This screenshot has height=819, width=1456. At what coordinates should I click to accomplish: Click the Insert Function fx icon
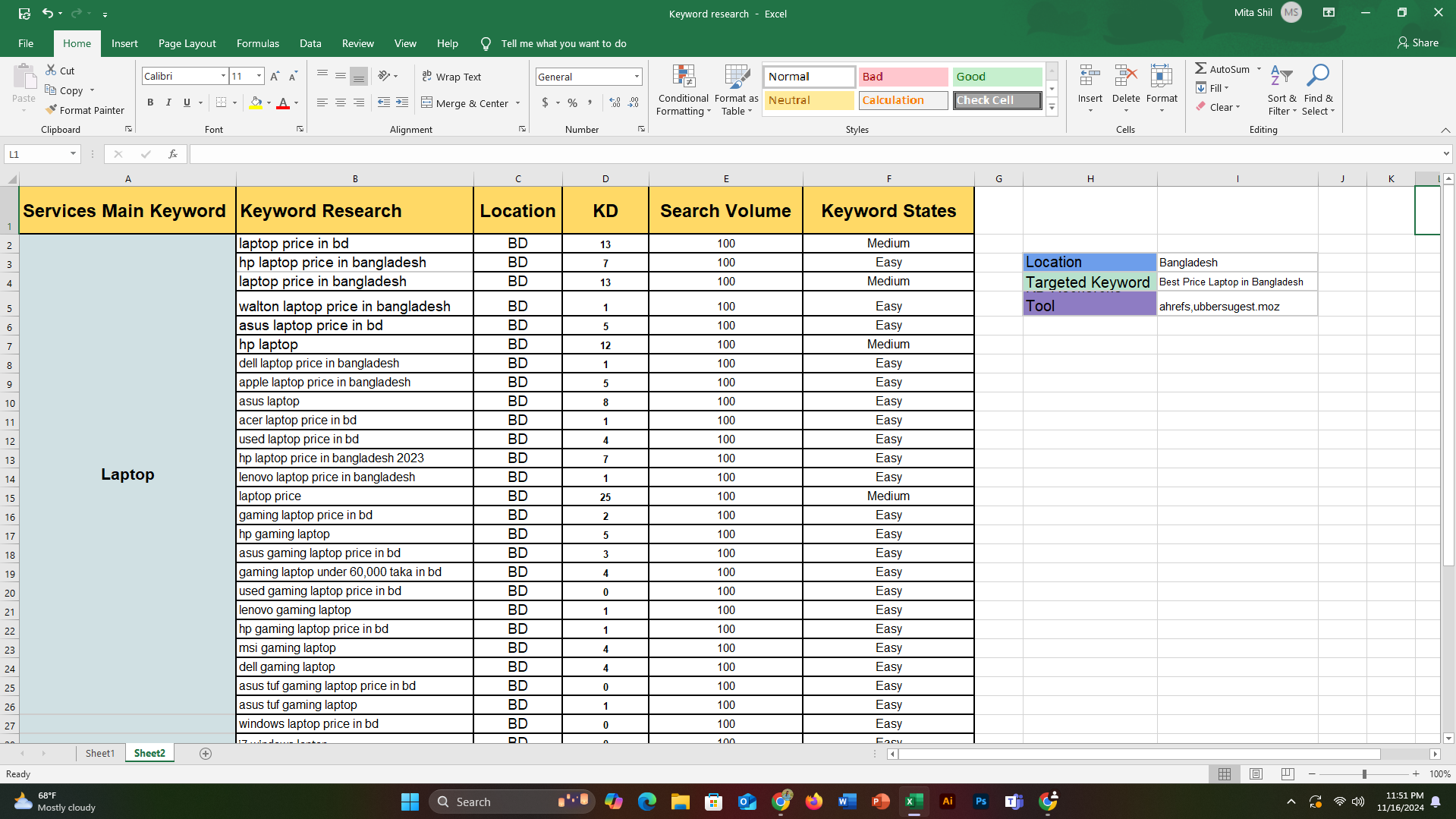point(173,154)
